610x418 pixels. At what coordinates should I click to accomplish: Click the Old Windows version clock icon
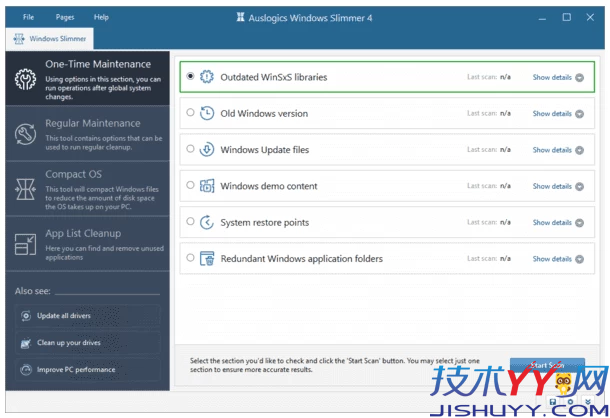point(207,113)
